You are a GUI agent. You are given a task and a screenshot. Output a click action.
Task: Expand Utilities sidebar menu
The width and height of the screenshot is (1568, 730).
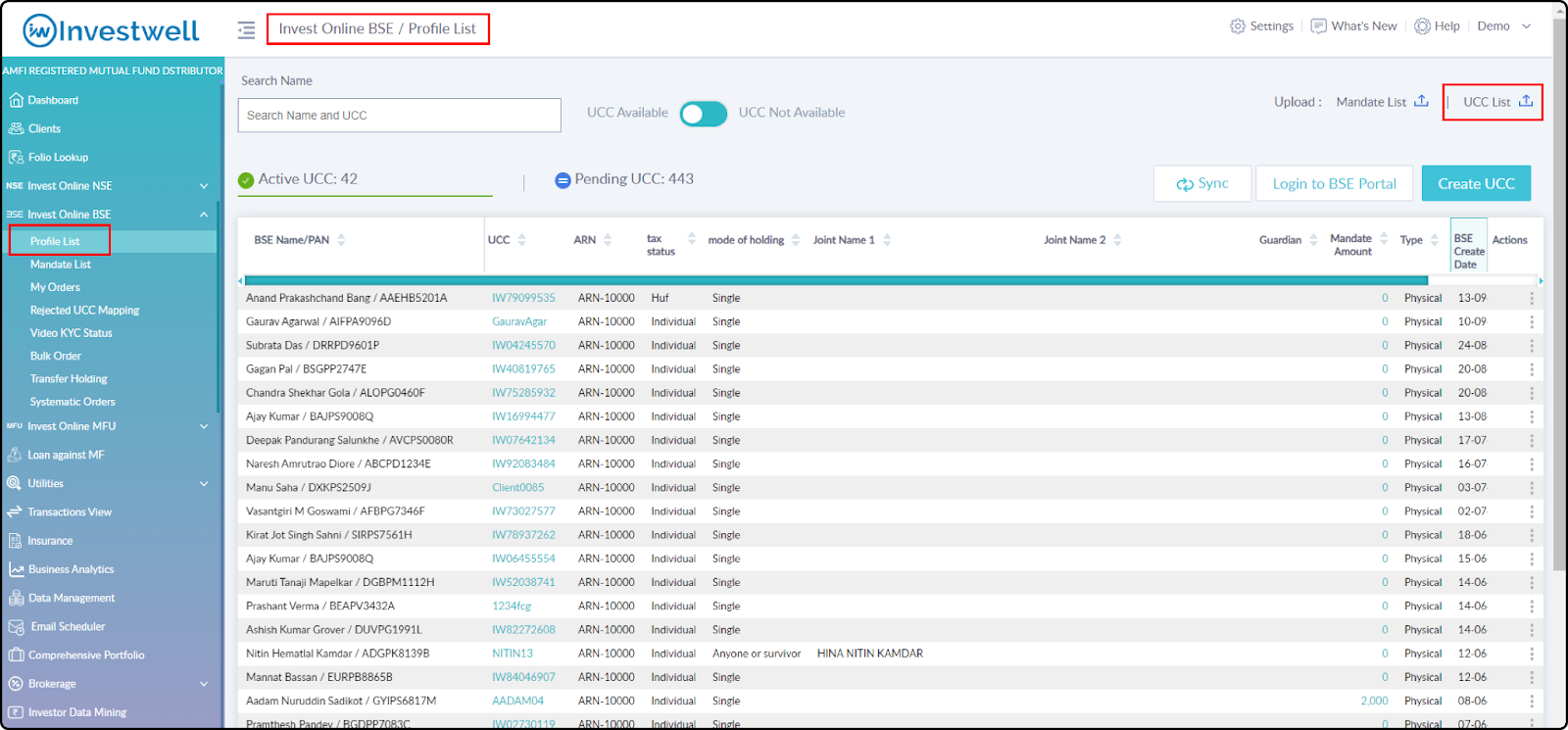204,483
